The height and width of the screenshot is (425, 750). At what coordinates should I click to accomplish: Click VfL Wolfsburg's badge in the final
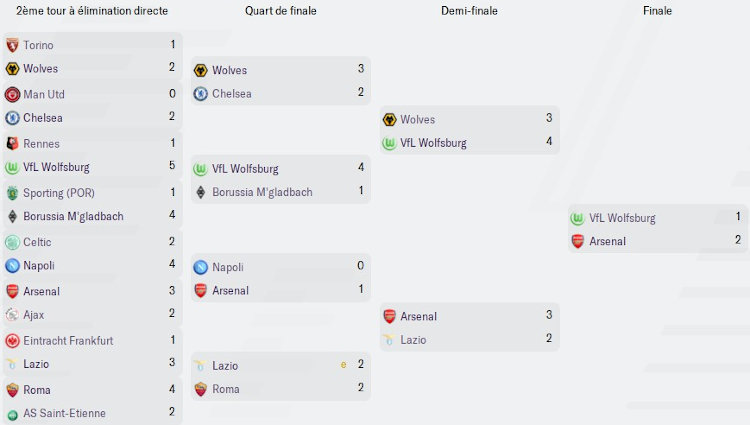click(577, 218)
